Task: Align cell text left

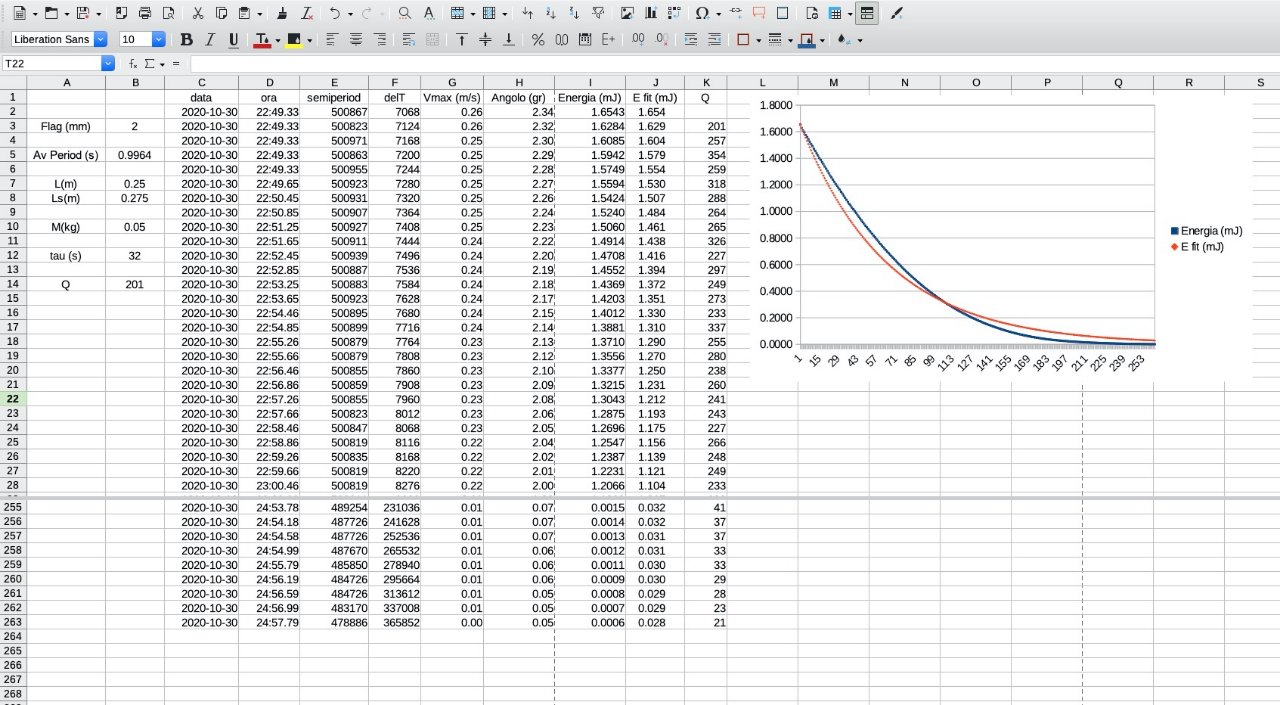Action: point(332,40)
